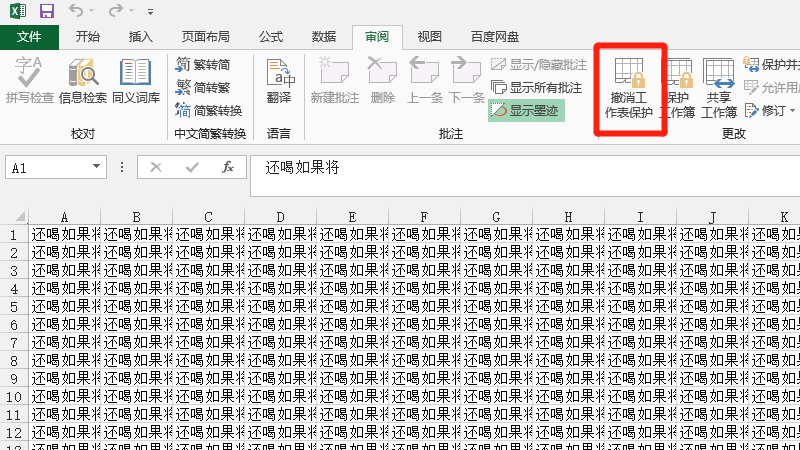The image size is (800, 450).
Task: Switch to the 数据 (Data) tab
Action: [x=323, y=37]
